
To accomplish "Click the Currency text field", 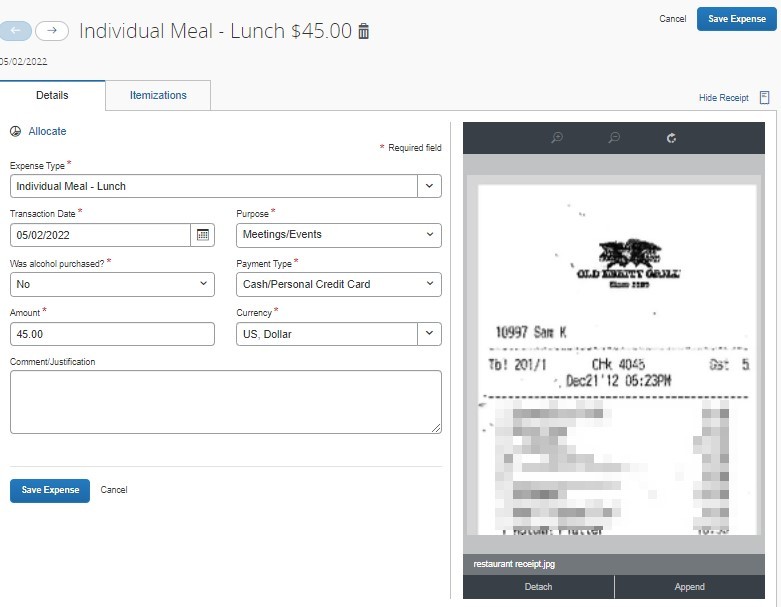I will [327, 334].
